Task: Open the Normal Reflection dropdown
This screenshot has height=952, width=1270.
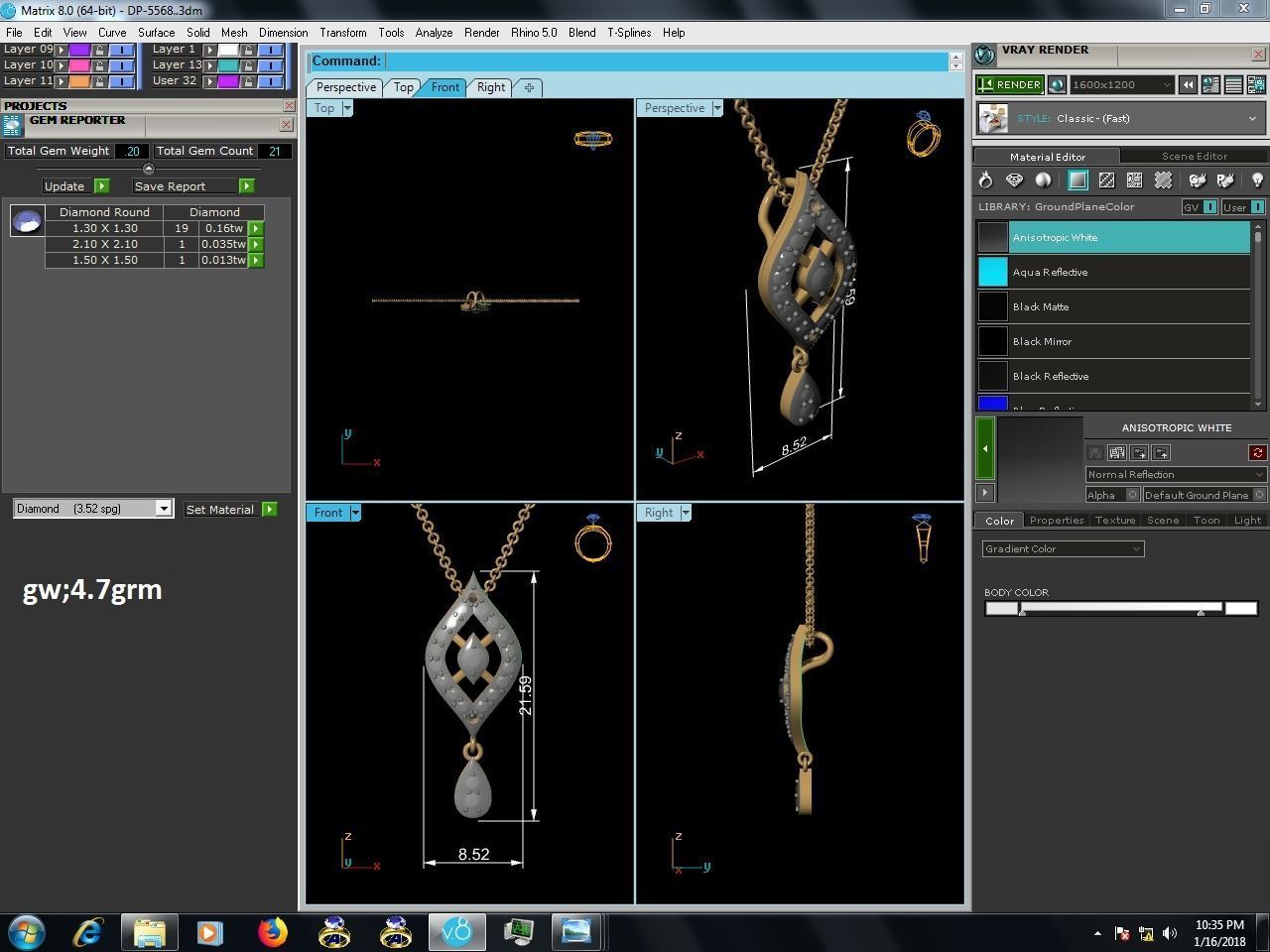Action: [x=1176, y=474]
